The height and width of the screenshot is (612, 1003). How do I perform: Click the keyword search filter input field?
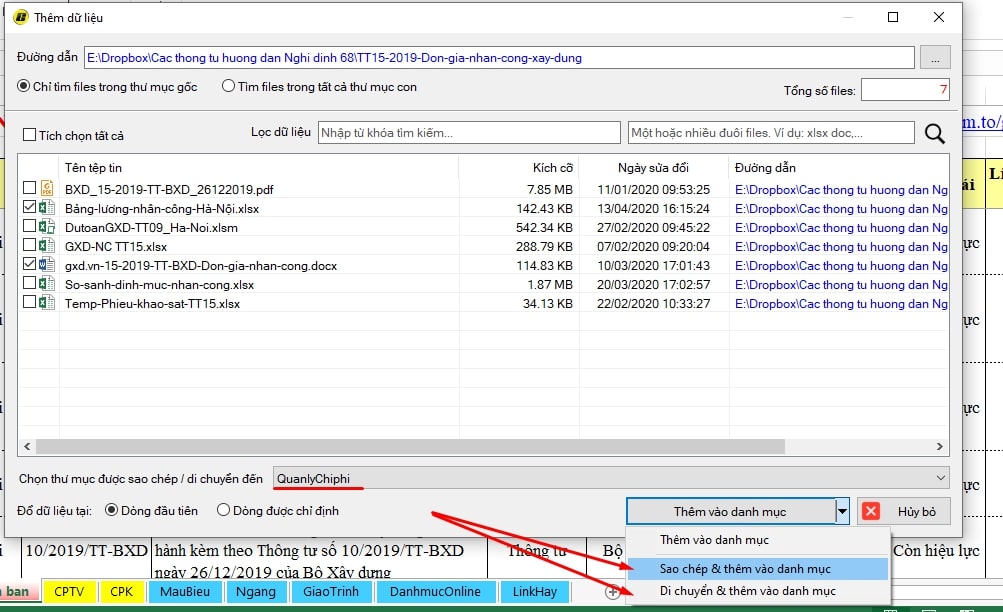[x=467, y=133]
